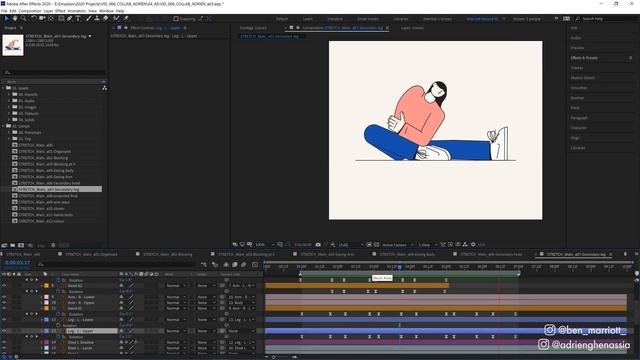This screenshot has height=360, width=640.
Task: Select the Zoom magnifier tool
Action: click(23, 18)
